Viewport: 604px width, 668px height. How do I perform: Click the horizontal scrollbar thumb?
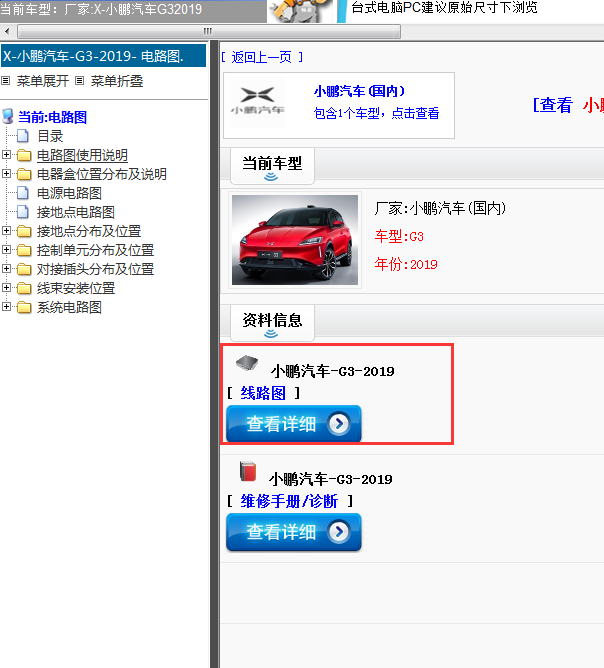click(209, 31)
